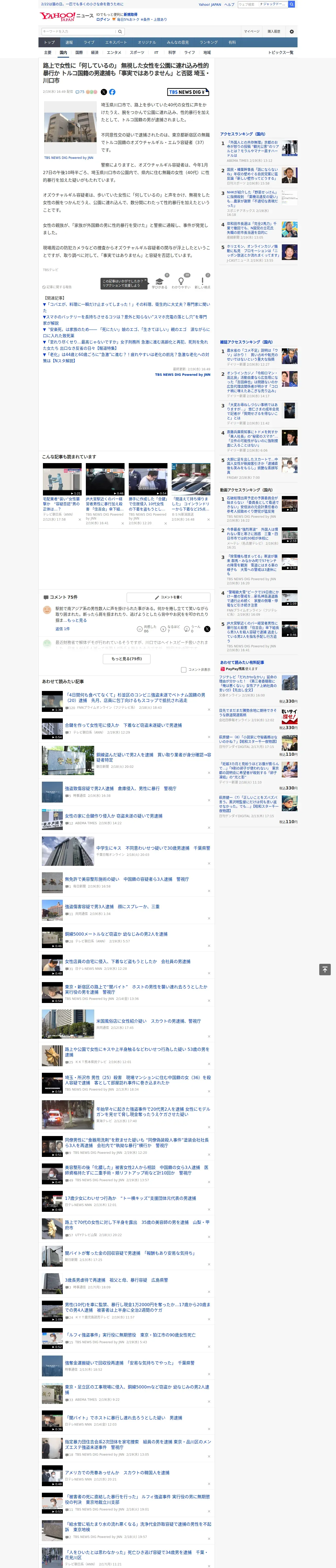Click first commenter's avatar icon
This screenshot has width=336, height=1568.
tap(47, 609)
